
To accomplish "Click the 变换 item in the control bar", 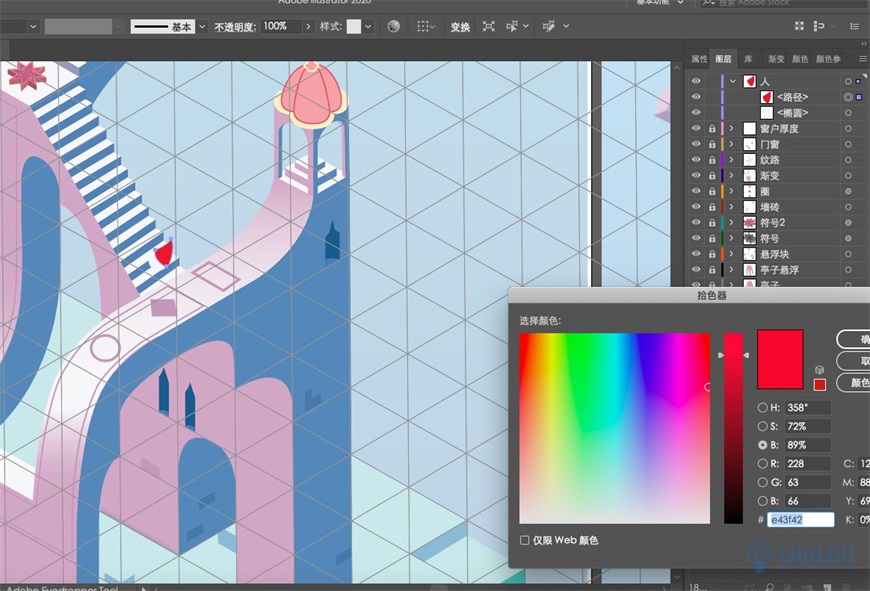I will pyautogui.click(x=461, y=26).
